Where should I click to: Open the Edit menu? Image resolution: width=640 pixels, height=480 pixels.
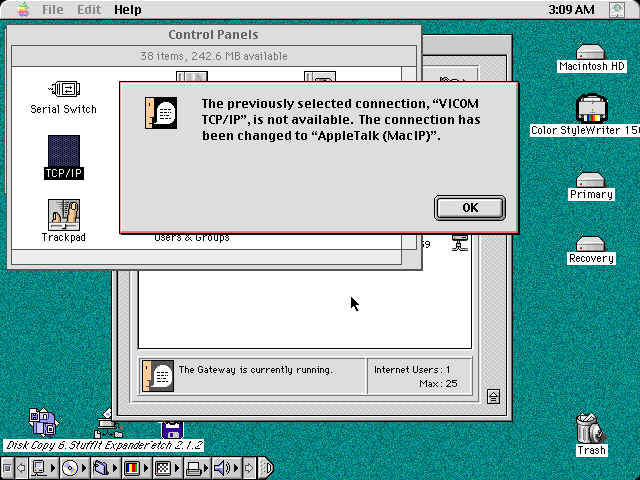pyautogui.click(x=89, y=9)
